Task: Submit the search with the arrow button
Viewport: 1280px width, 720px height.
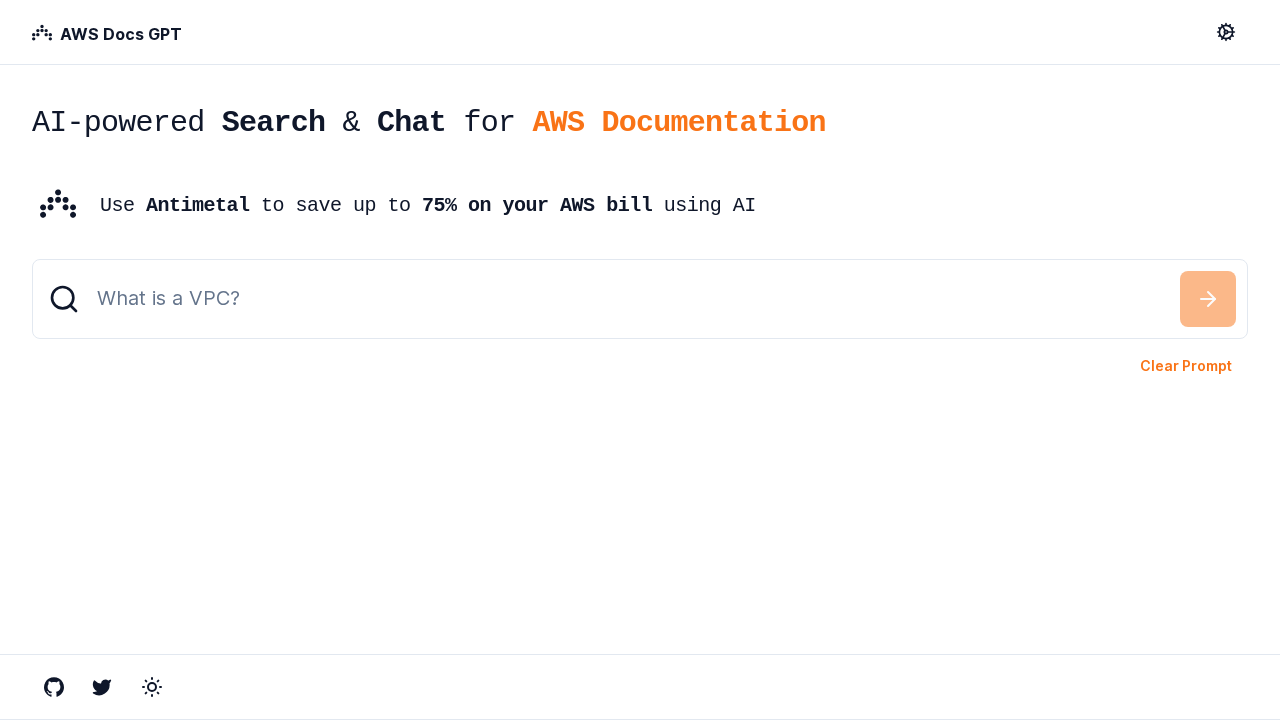Action: coord(1207,297)
